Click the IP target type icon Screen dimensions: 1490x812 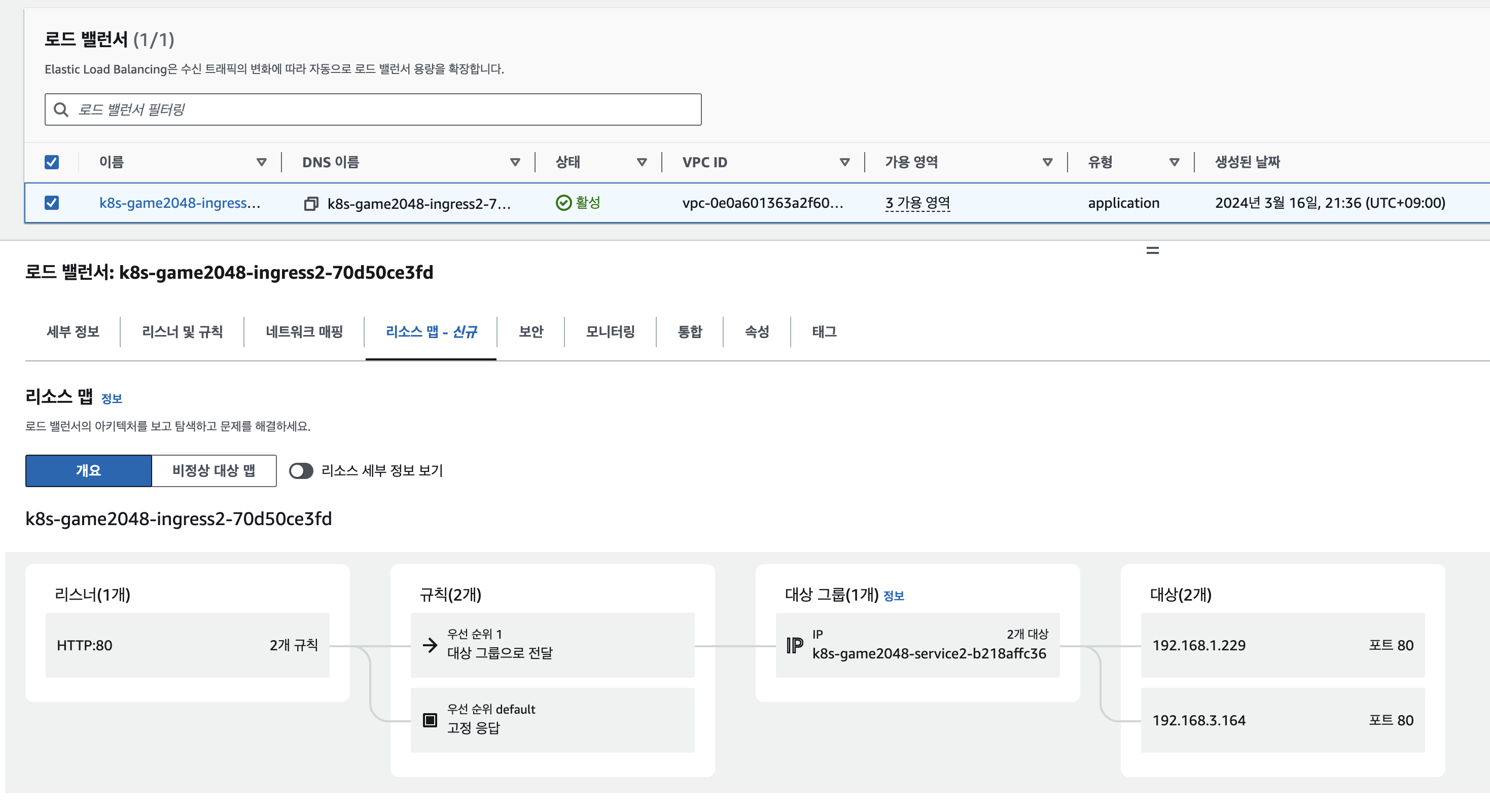tap(795, 645)
